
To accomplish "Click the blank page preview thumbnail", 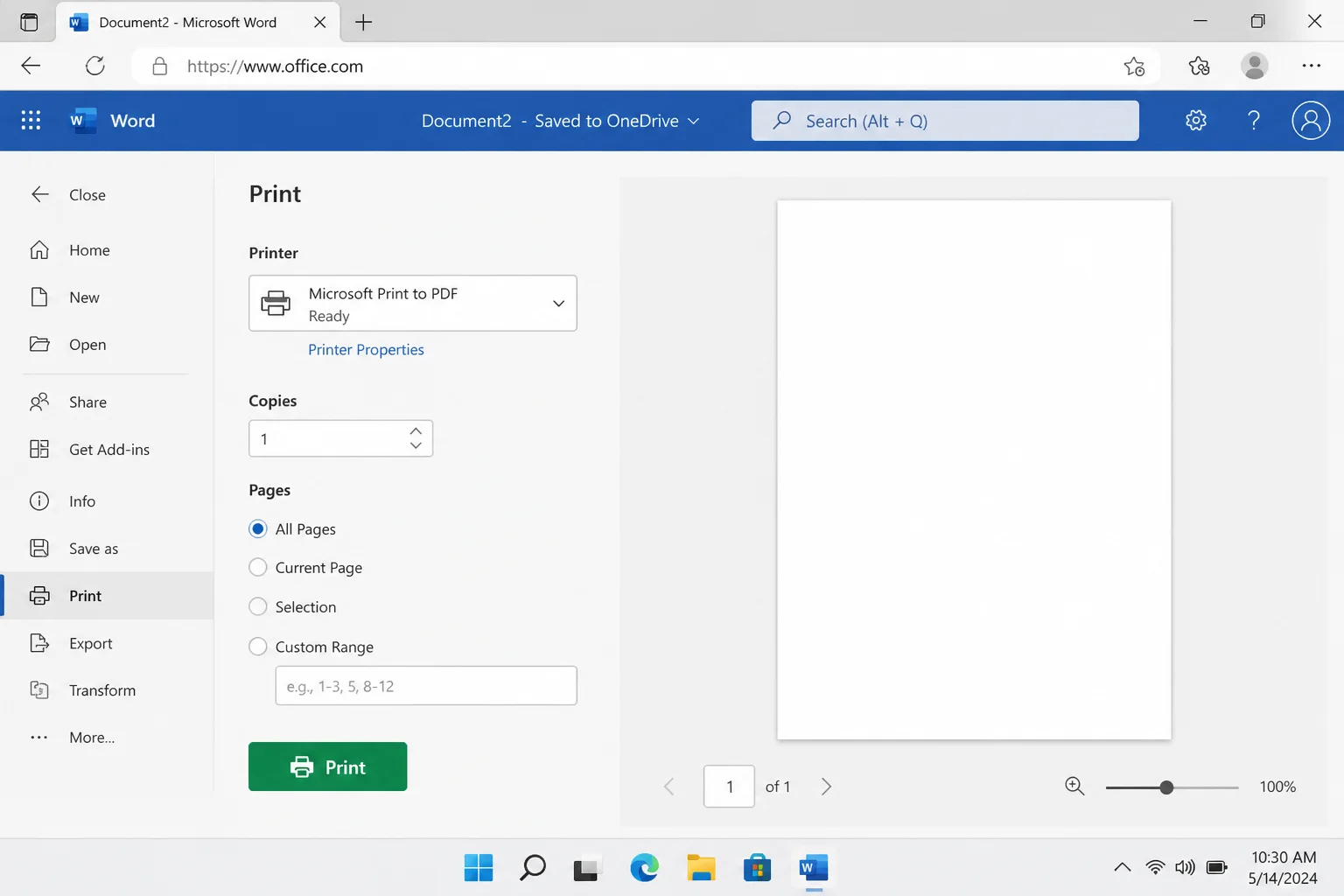I will click(x=974, y=470).
